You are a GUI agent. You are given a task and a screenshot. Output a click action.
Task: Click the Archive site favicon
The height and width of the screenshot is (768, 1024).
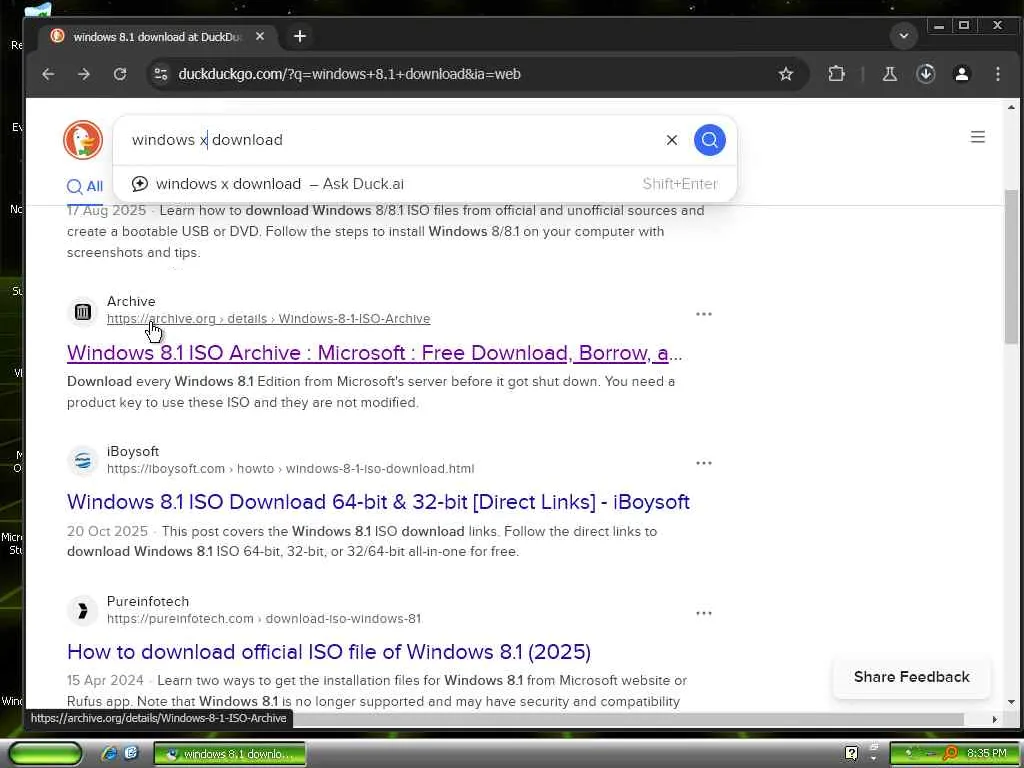tap(82, 312)
